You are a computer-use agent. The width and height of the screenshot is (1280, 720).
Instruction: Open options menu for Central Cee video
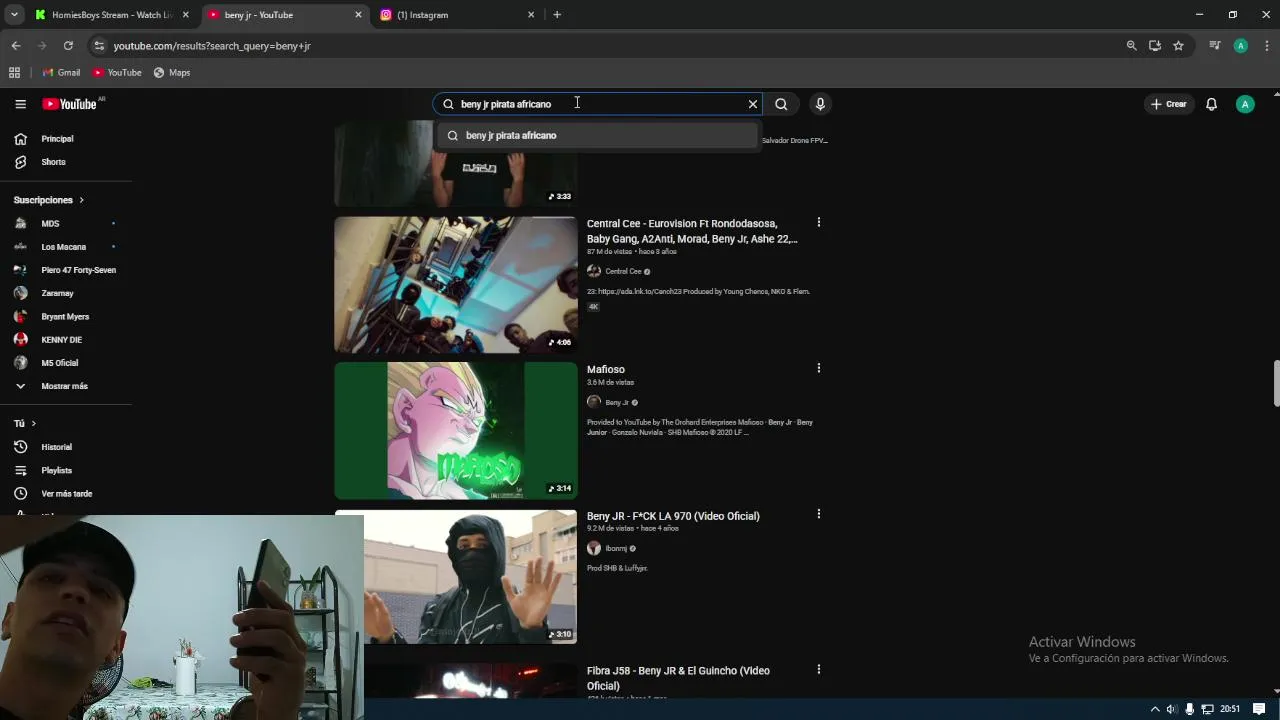818,222
